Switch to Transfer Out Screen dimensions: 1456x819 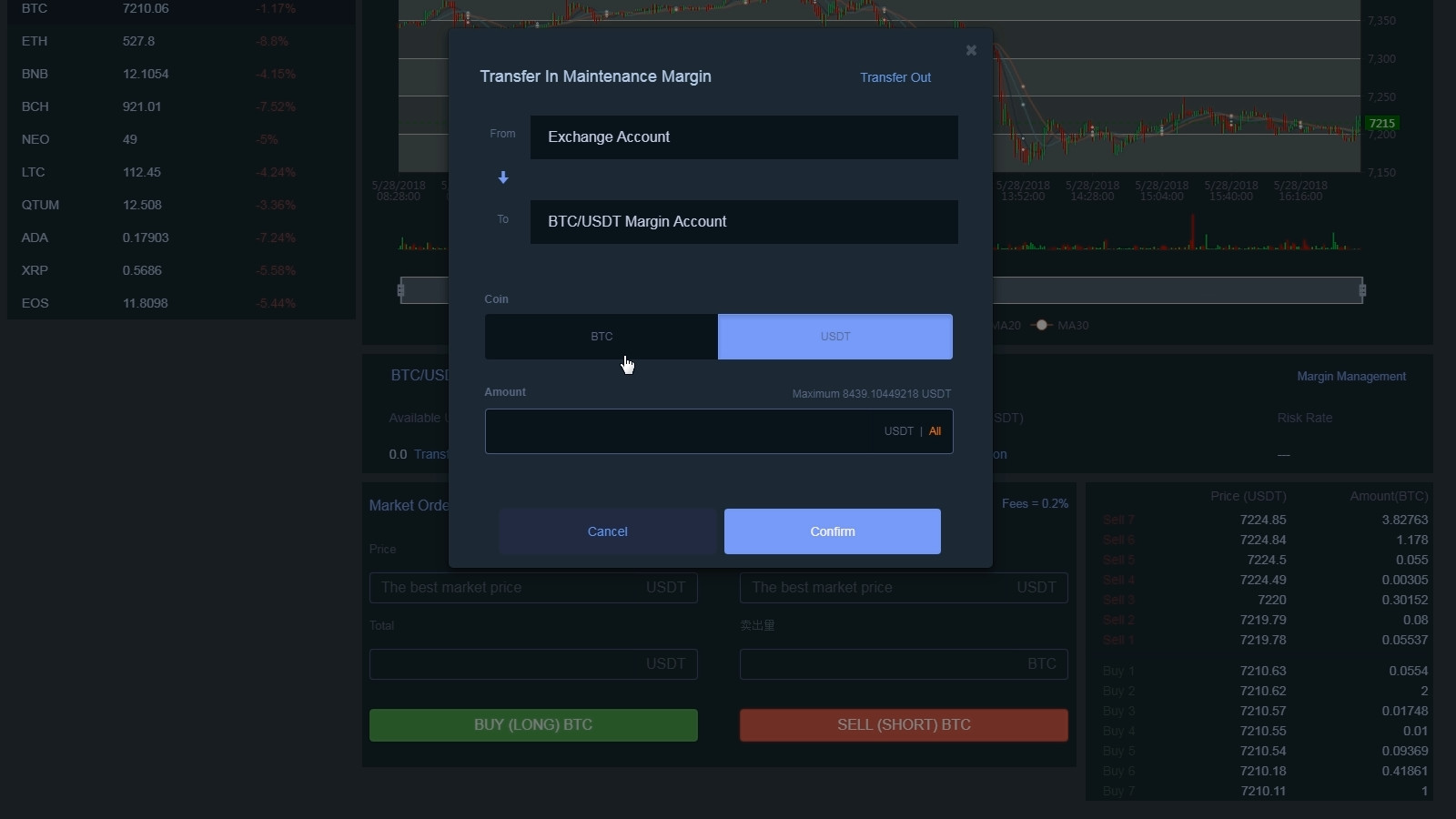895,77
